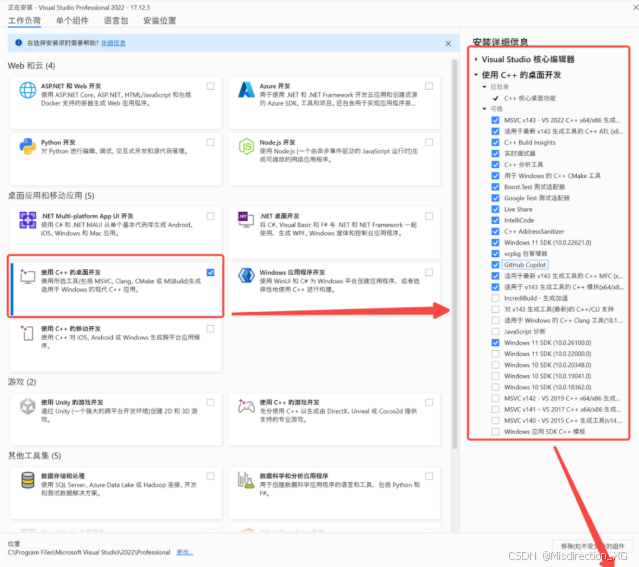Select the C++ game development workload card
Image resolution: width=639 pixels, height=567 pixels.
335,419
